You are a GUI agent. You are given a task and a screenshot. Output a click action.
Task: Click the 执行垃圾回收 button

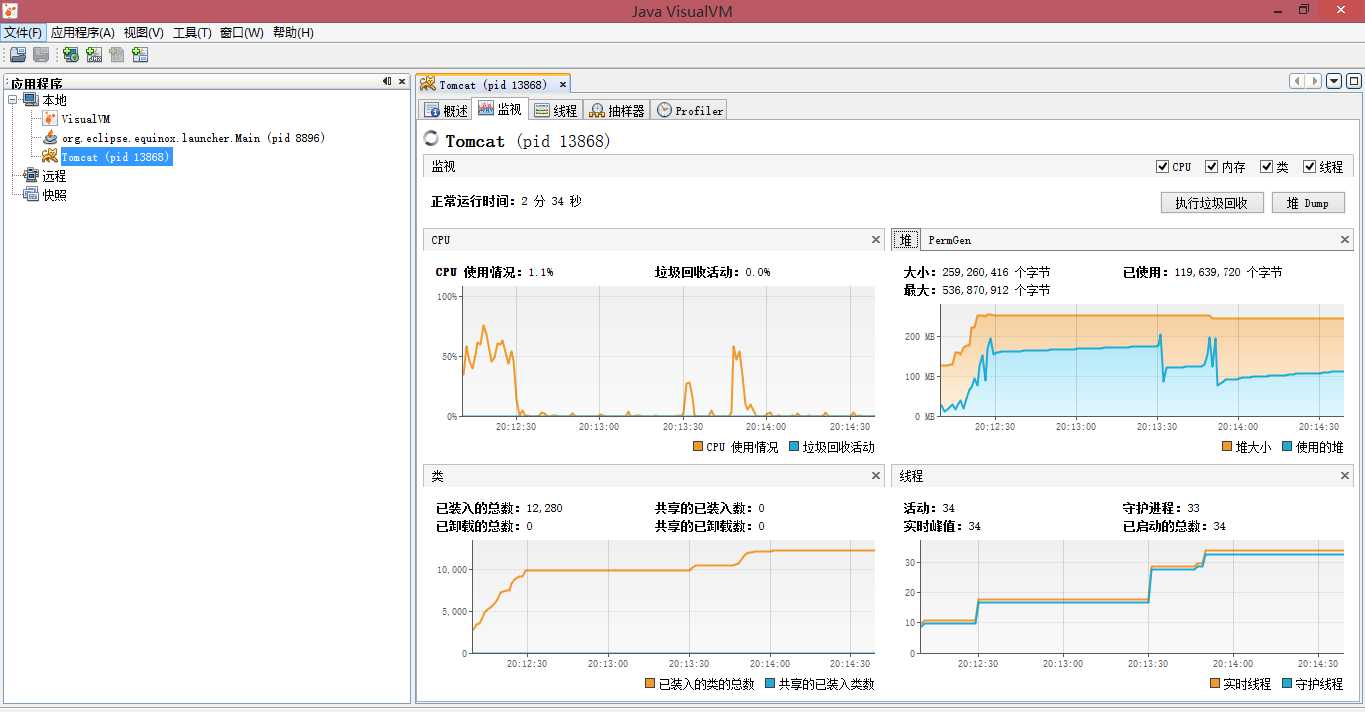click(1212, 203)
